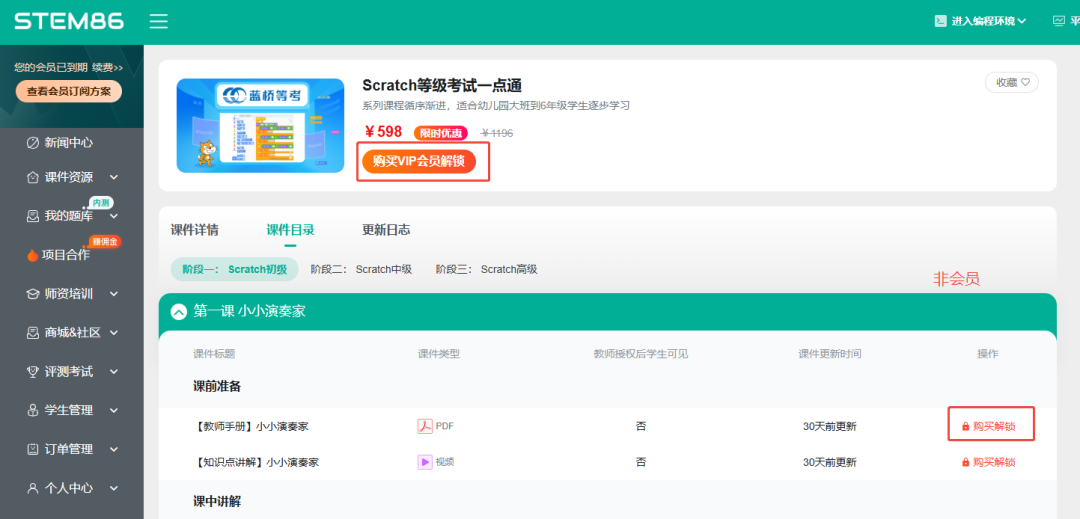Viewport: 1080px width, 519px height.
Task: Open the 进入编程环境 dropdown arrow
Action: [x=1022, y=21]
